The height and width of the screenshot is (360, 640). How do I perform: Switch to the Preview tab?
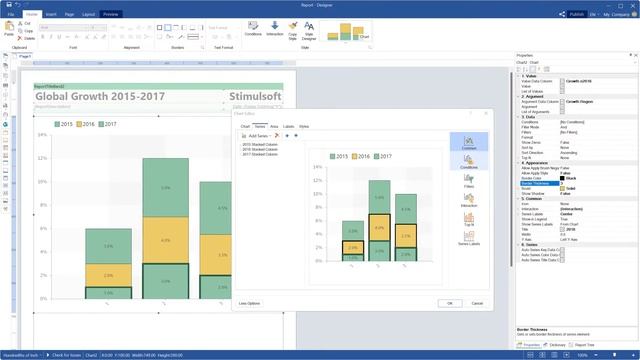[x=111, y=14]
